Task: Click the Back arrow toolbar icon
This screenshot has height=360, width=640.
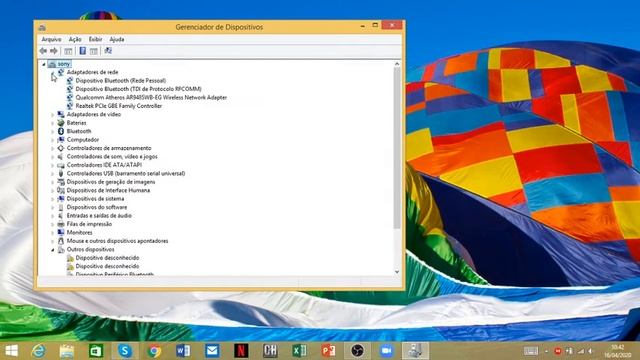Action: click(43, 51)
